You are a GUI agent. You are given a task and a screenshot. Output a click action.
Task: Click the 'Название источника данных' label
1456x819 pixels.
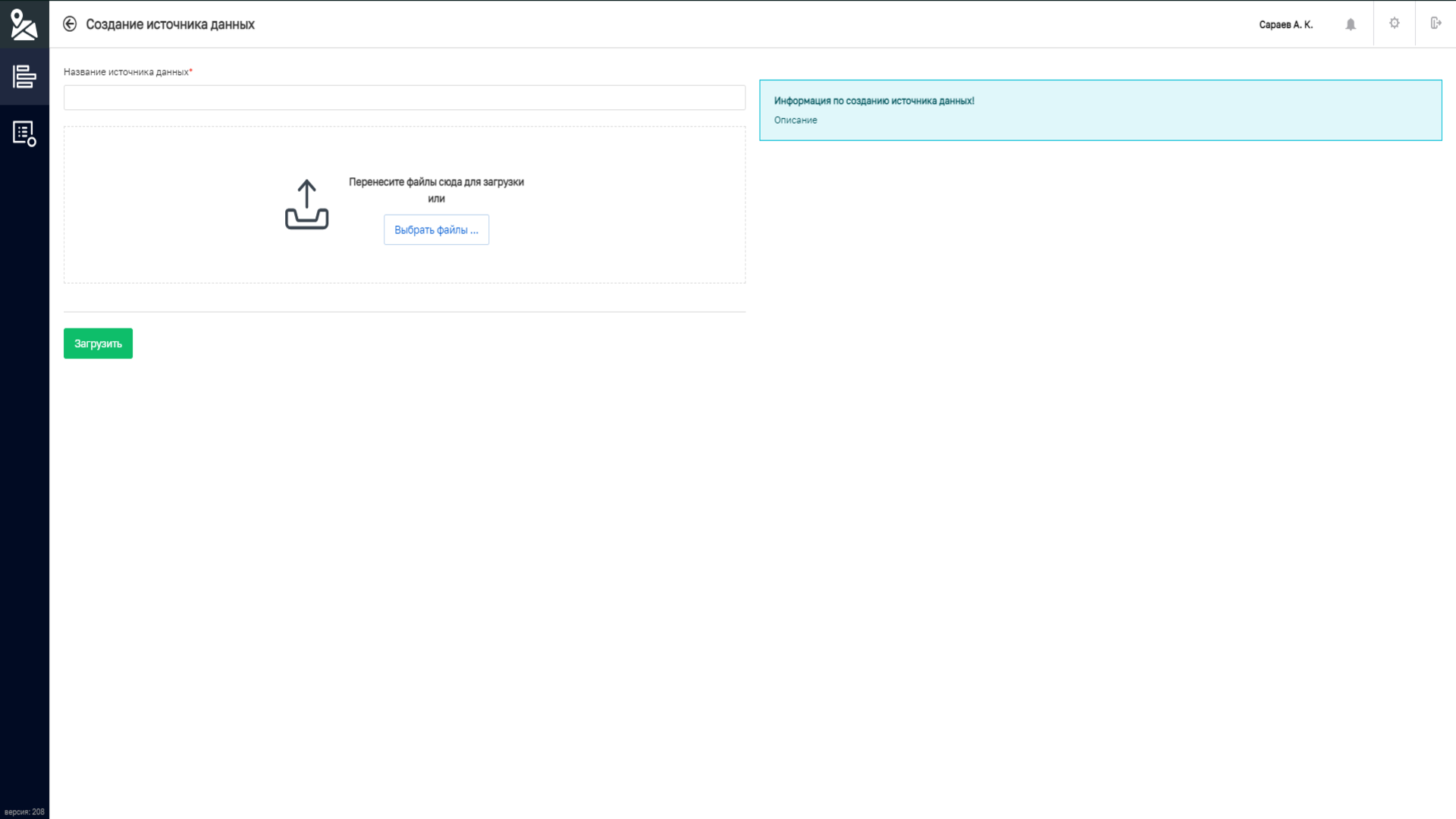tap(126, 72)
